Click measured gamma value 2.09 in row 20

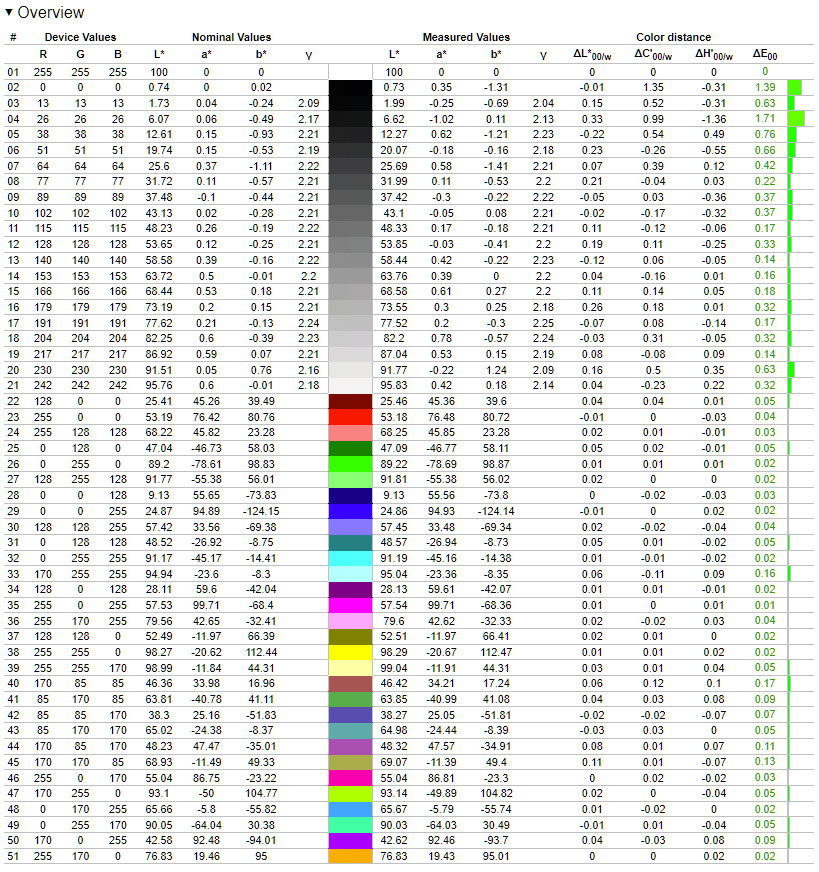coord(543,370)
